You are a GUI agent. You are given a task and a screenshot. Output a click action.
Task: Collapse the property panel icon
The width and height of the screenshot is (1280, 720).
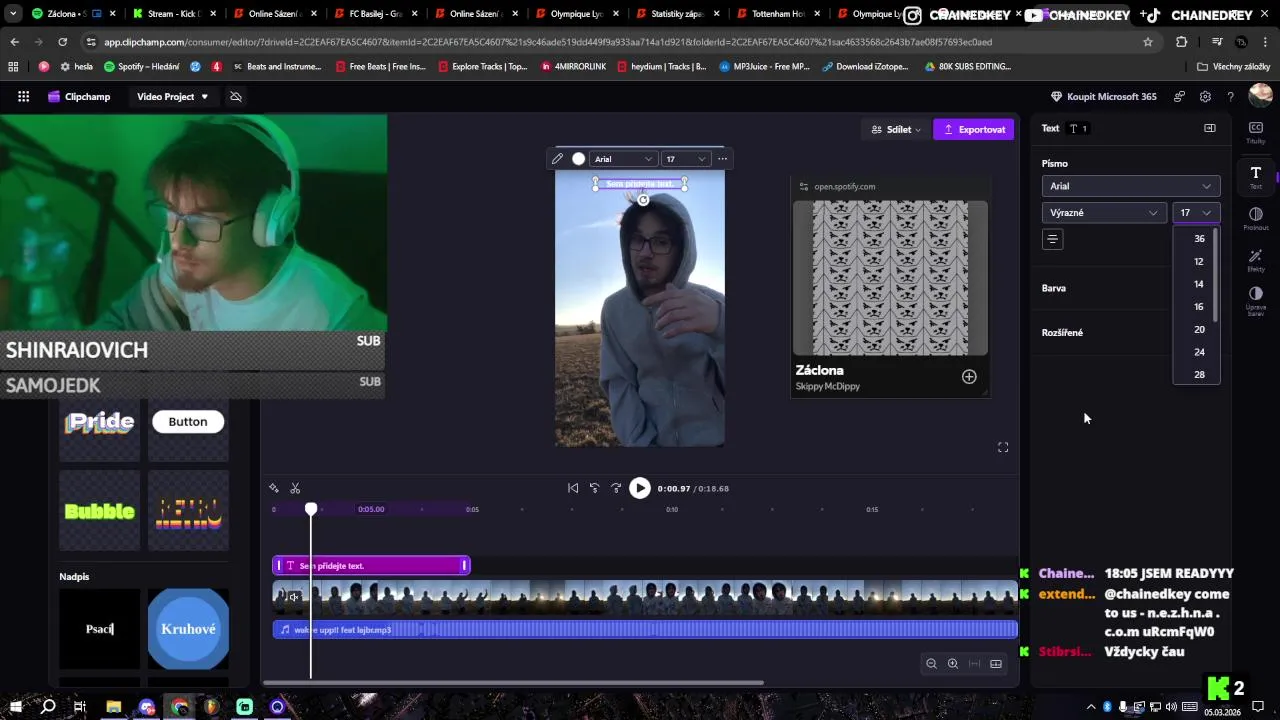tap(1210, 128)
